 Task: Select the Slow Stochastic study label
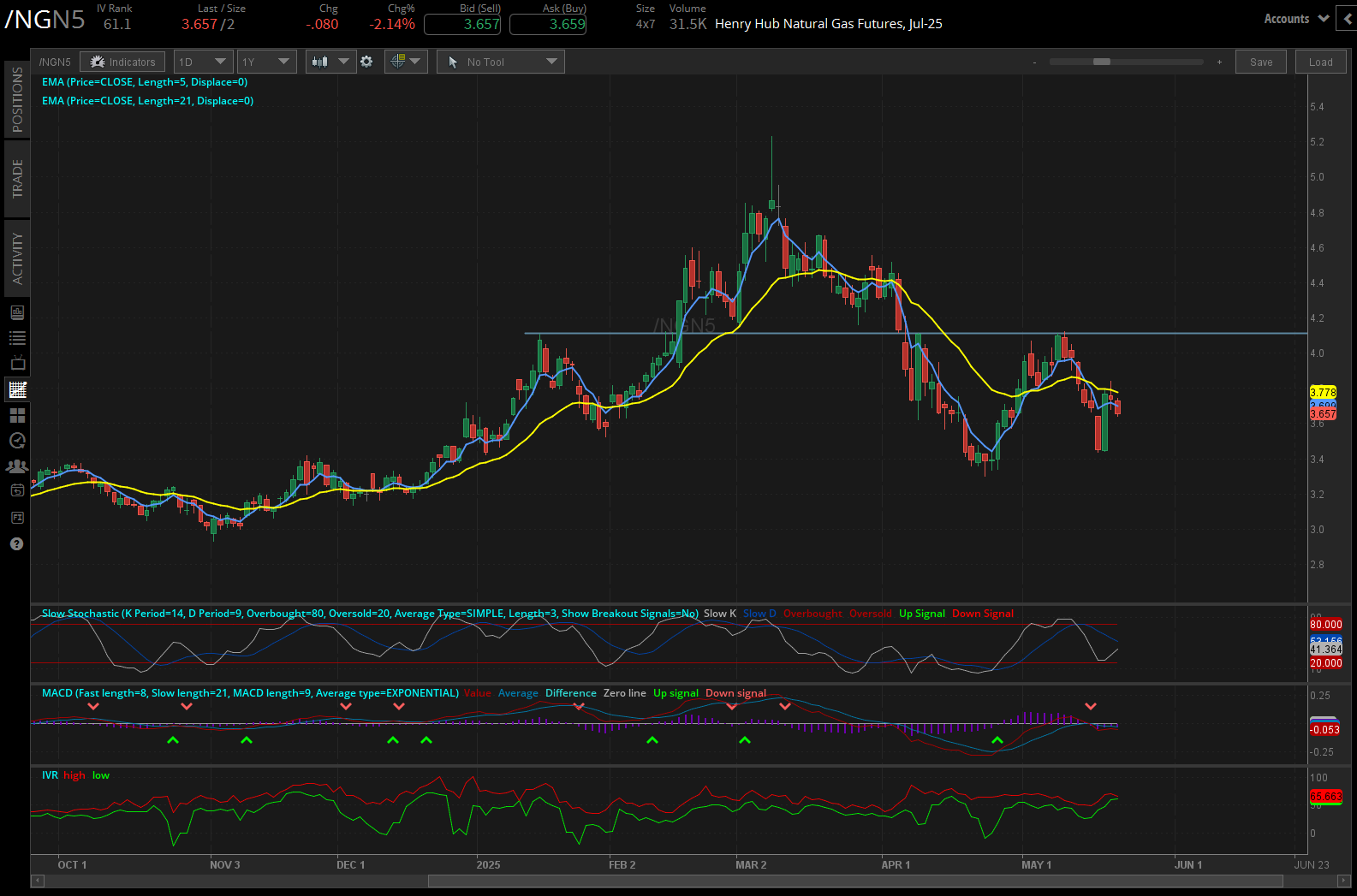tap(370, 614)
